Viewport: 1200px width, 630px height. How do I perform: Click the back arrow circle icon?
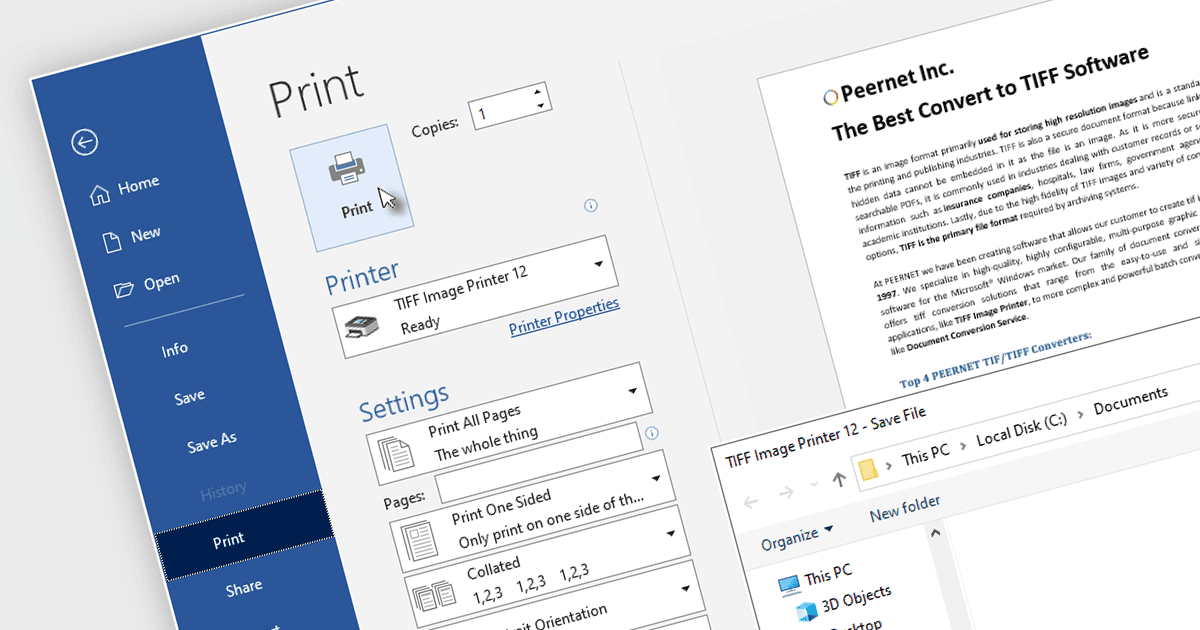tap(85, 143)
